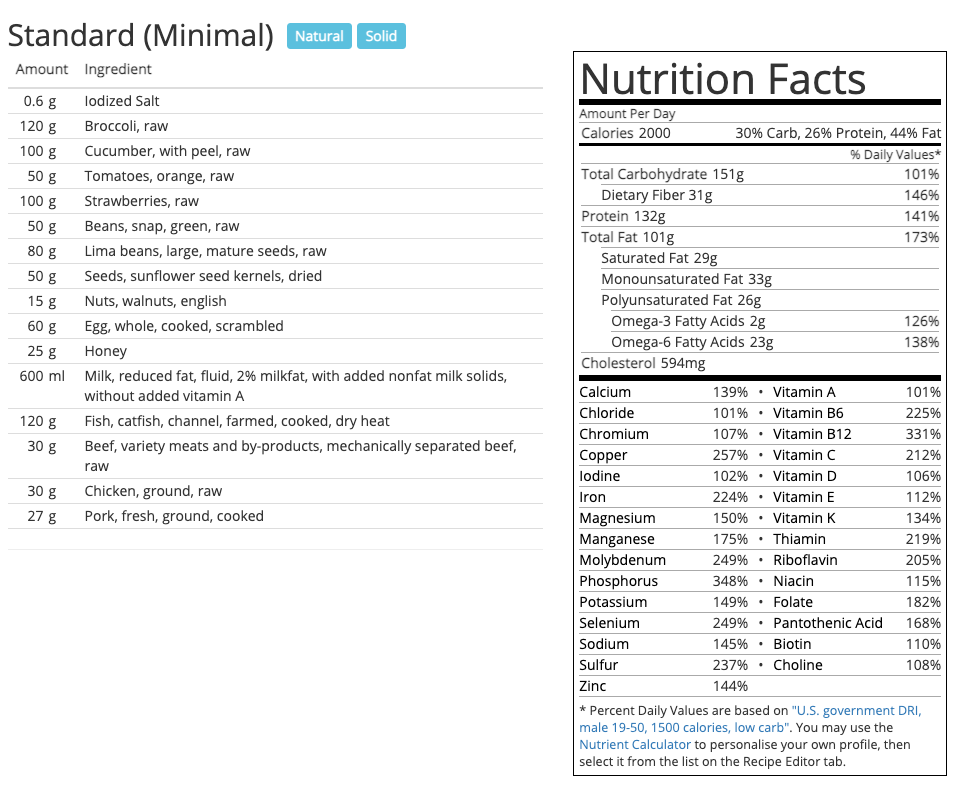Click the Calories 2000 line
Viewport: 957px width, 800px height.
626,133
